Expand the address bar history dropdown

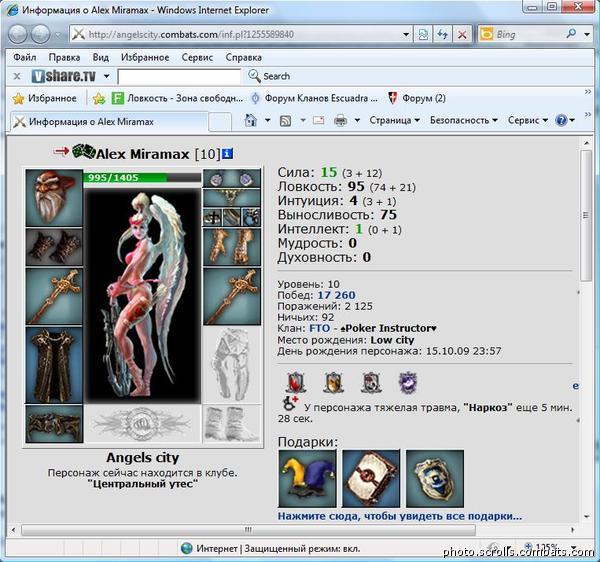click(406, 35)
